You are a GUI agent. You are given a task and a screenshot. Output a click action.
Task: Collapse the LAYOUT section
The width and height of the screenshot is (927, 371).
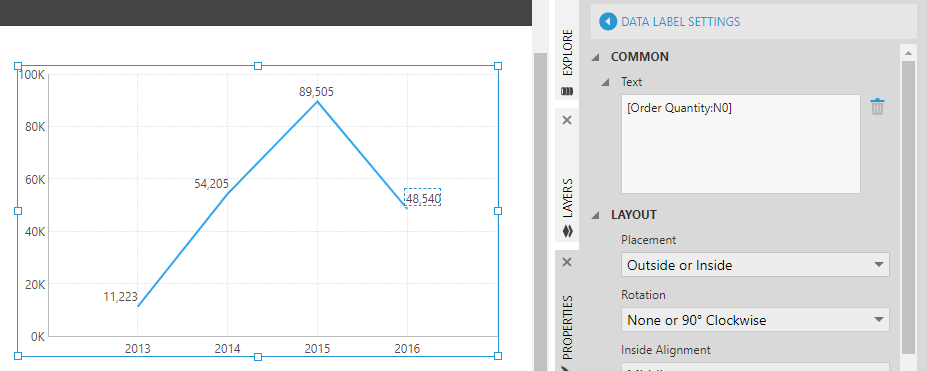[596, 215]
